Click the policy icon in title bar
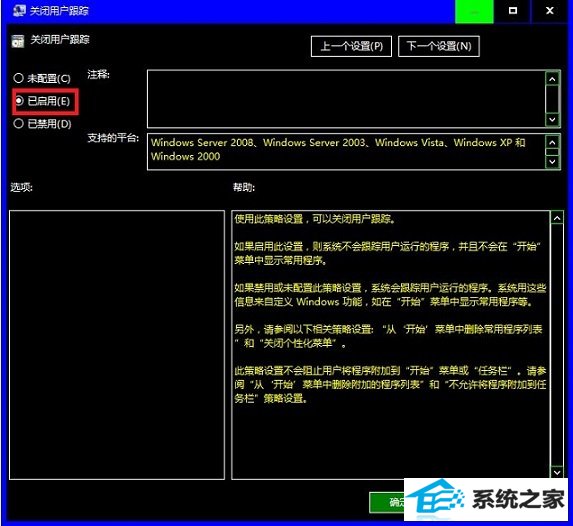This screenshot has width=573, height=526. point(19,10)
